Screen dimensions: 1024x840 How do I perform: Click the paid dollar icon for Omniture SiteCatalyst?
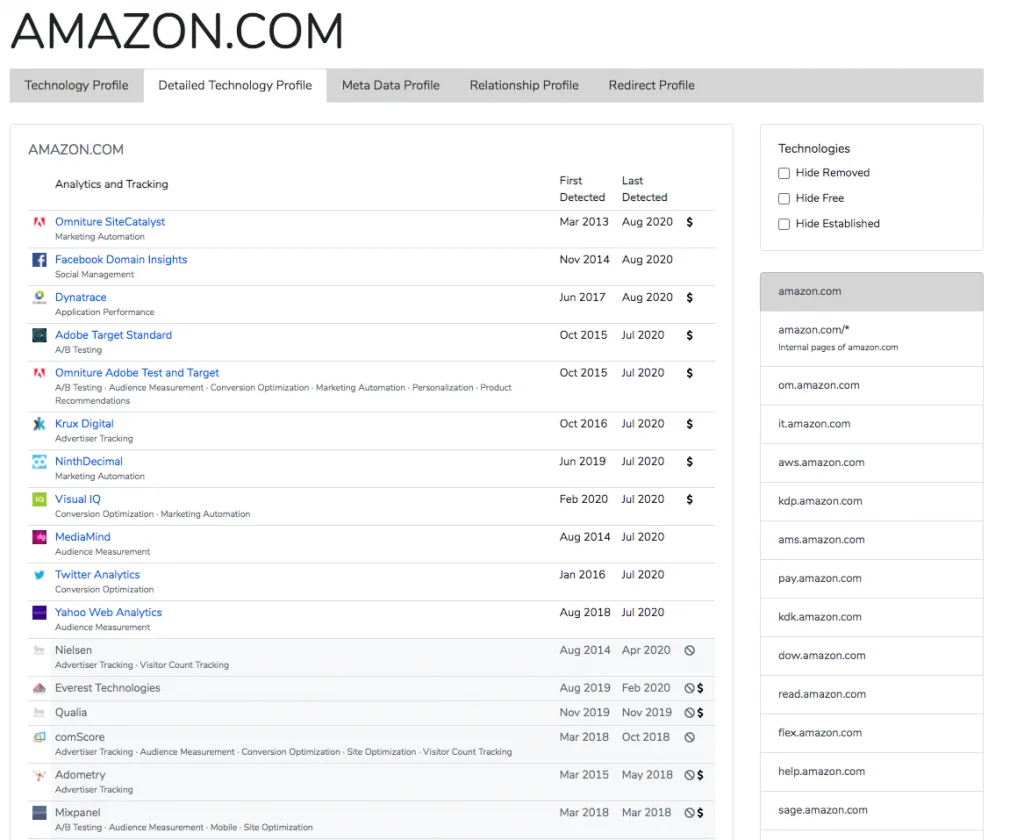[690, 222]
